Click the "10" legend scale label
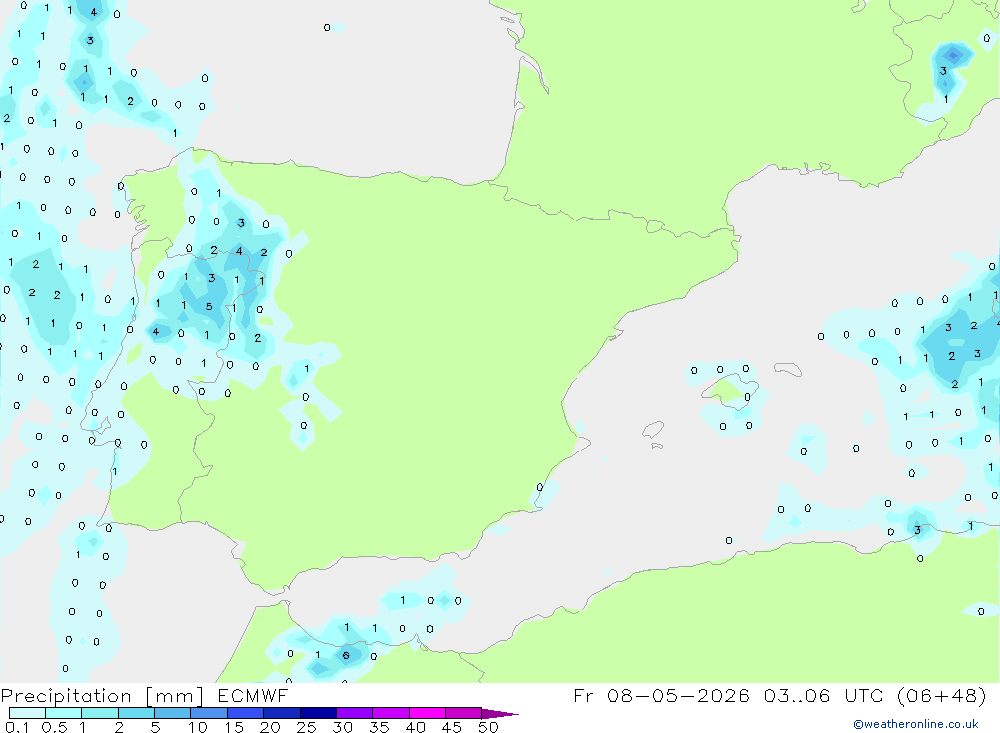 pos(198,727)
